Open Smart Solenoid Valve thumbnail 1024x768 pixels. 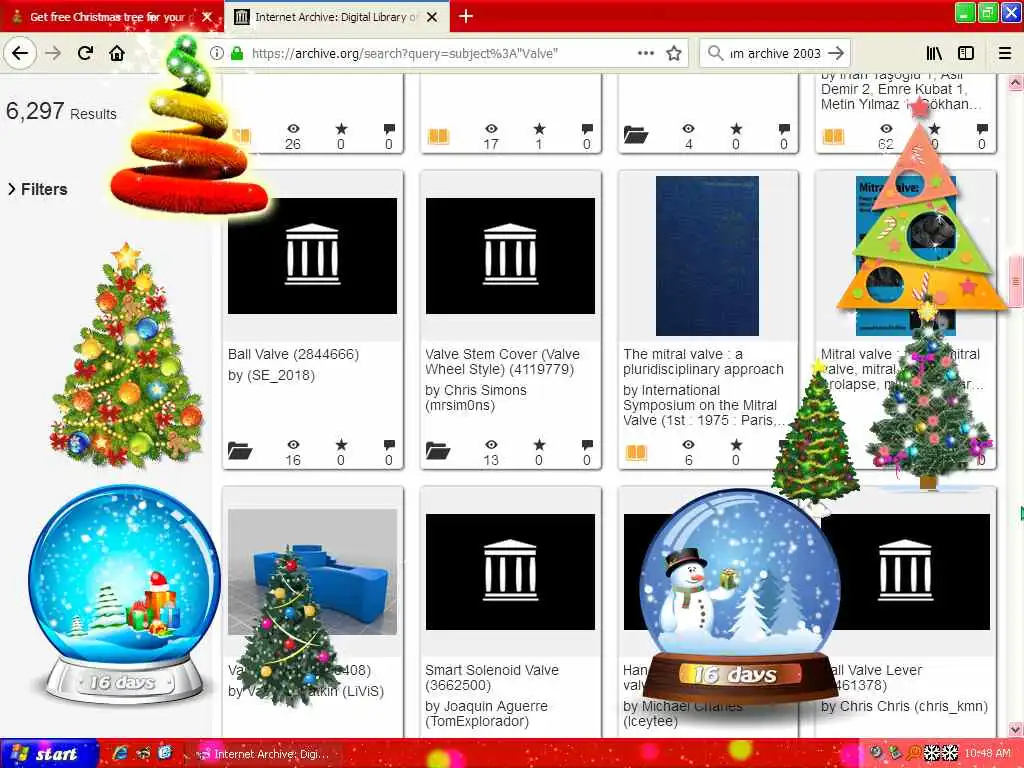point(510,572)
